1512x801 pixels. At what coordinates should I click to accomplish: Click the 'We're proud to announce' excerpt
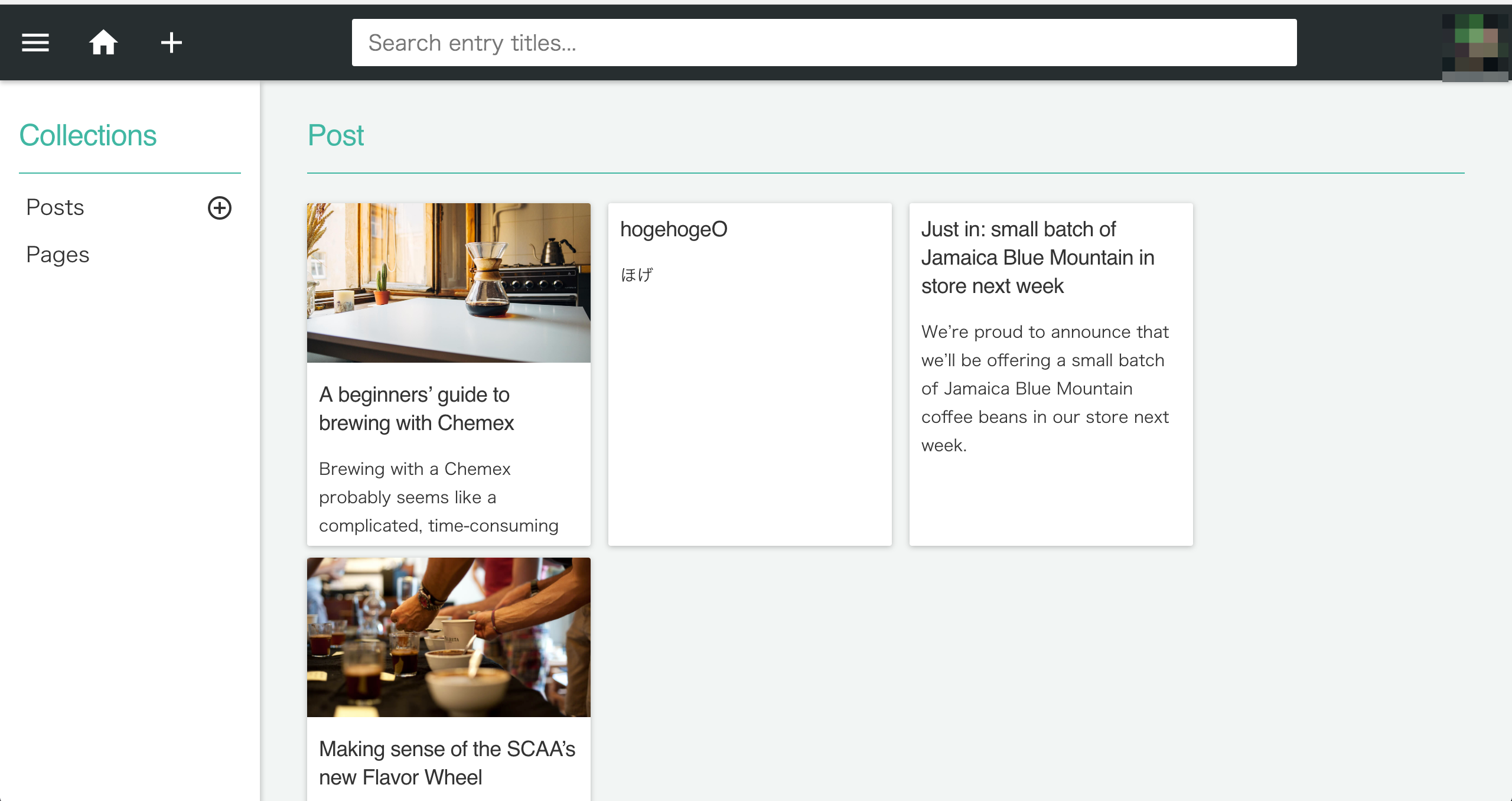pyautogui.click(x=1045, y=388)
